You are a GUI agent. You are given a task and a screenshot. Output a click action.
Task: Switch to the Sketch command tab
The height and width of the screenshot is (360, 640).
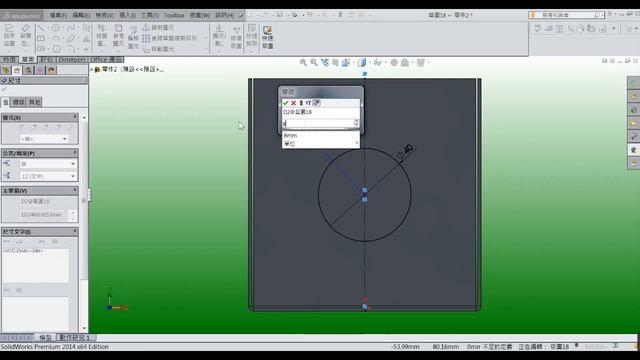click(28, 60)
